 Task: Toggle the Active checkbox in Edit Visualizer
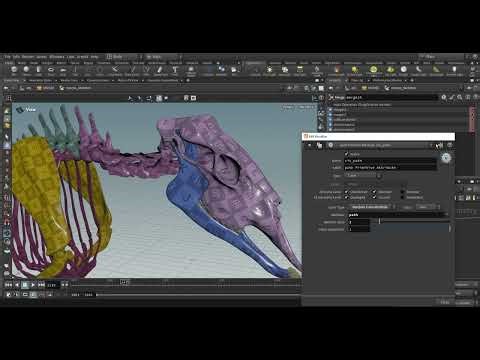point(346,154)
